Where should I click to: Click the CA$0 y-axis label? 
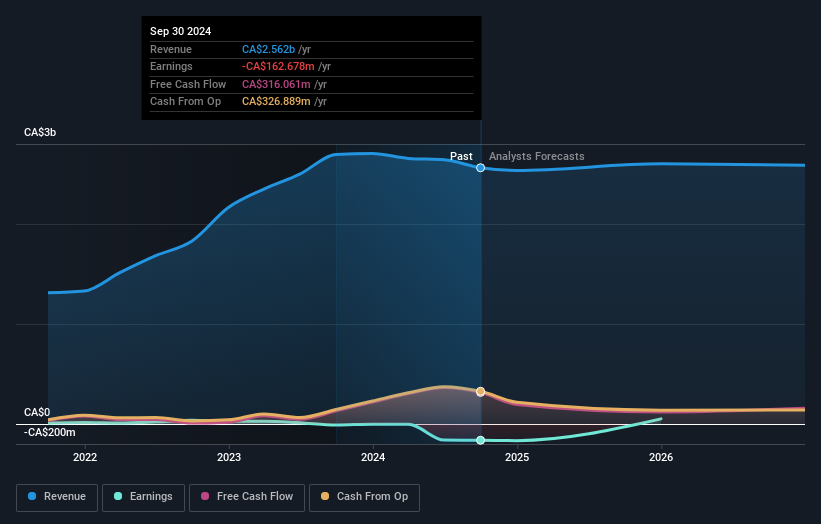pos(37,412)
